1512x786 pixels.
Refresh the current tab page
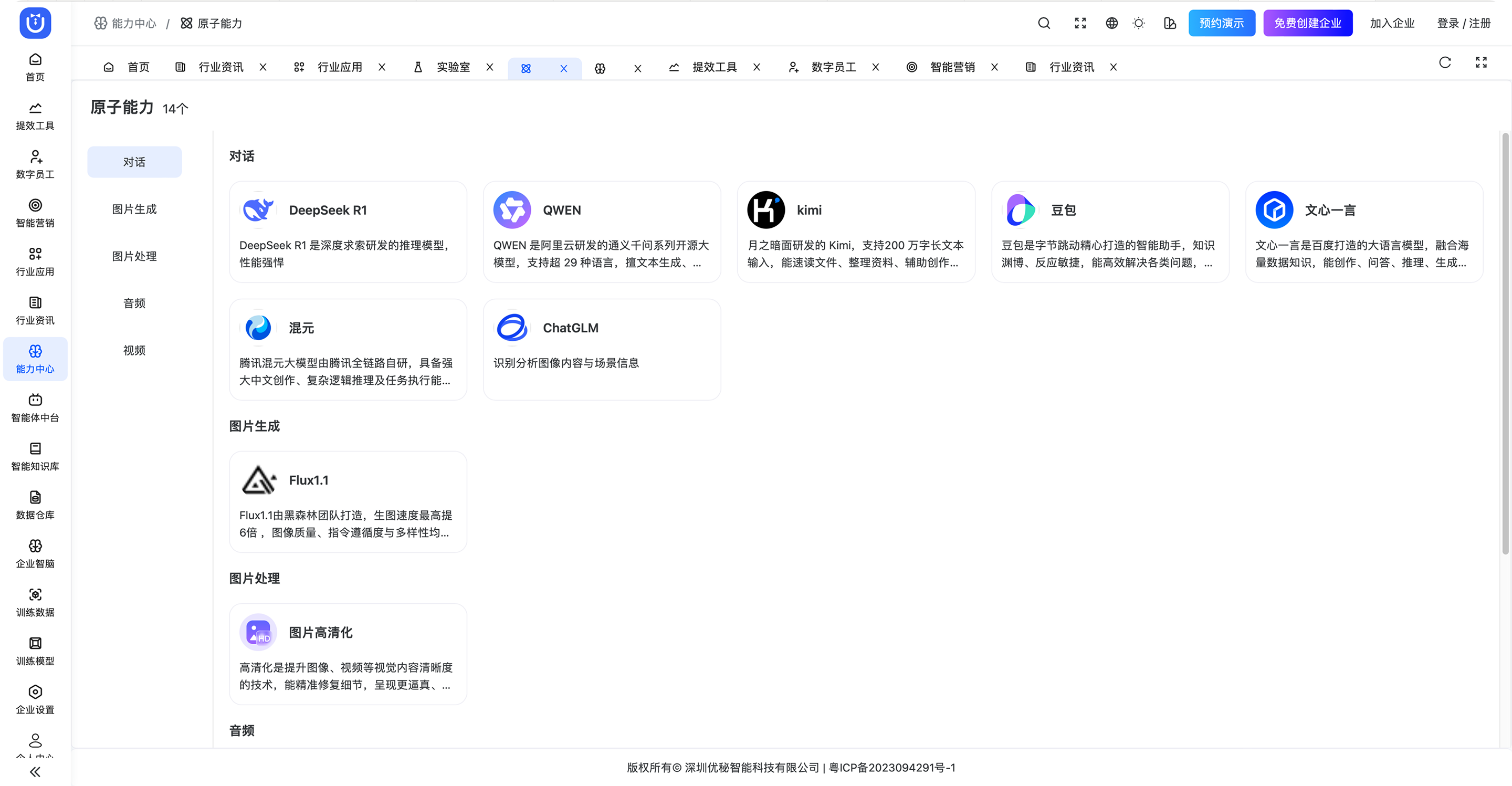pyautogui.click(x=1444, y=63)
